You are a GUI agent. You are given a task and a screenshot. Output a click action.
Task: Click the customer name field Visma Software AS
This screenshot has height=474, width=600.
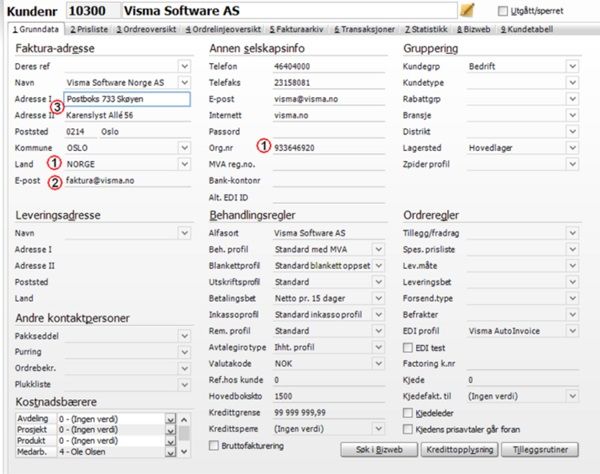click(289, 11)
